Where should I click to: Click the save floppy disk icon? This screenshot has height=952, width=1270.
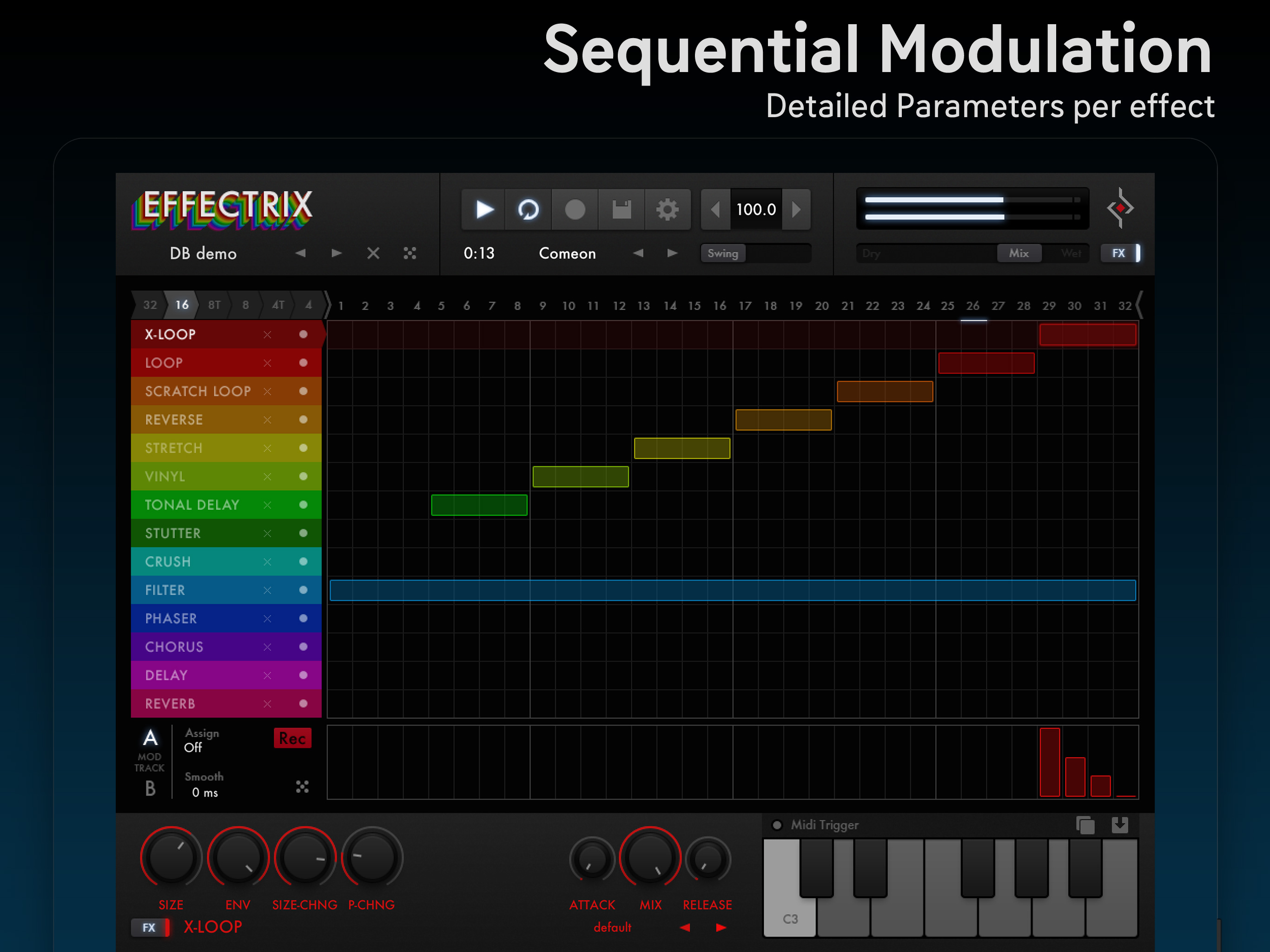point(621,210)
